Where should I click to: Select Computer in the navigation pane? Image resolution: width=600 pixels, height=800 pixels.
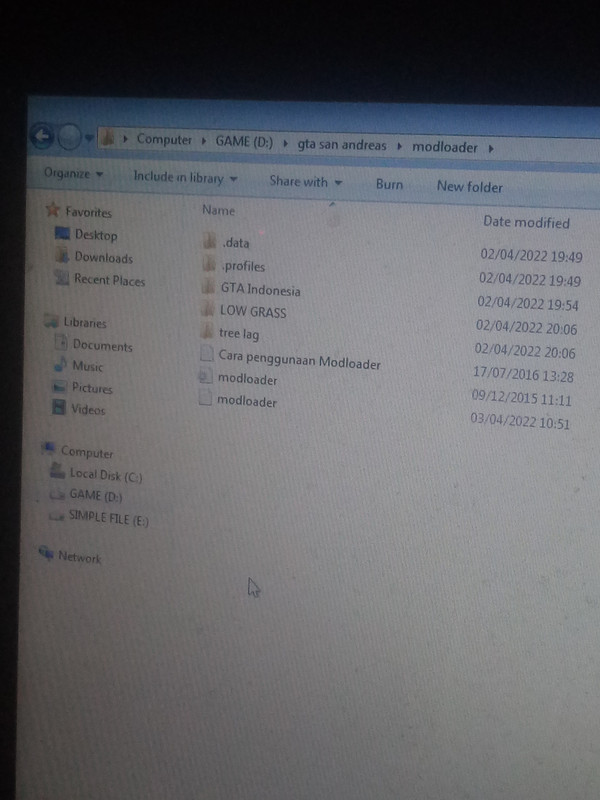coord(87,452)
